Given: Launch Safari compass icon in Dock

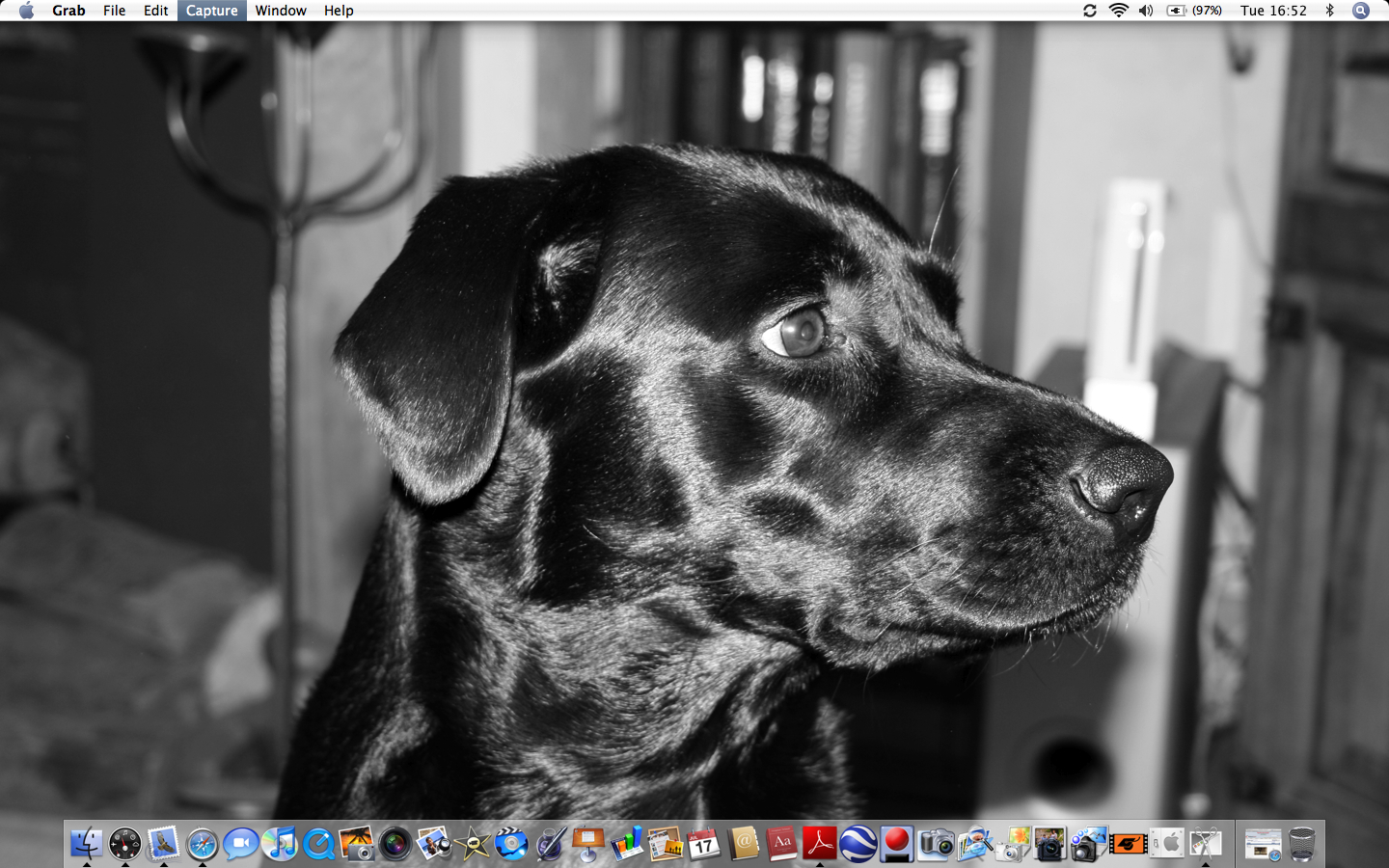Looking at the screenshot, I should [203, 844].
